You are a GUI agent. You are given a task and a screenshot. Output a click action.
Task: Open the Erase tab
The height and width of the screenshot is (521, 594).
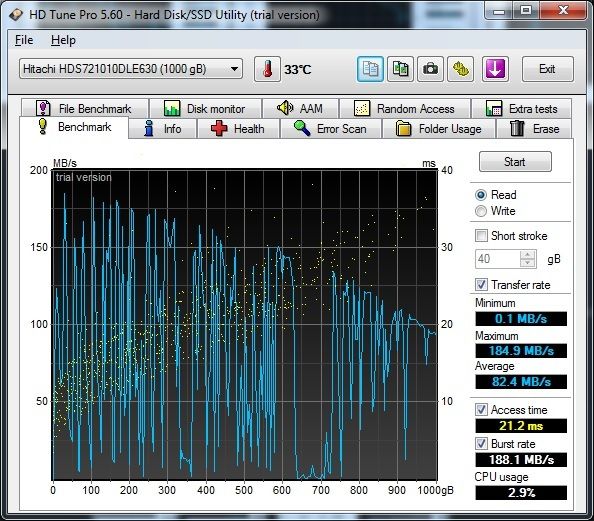click(x=535, y=129)
